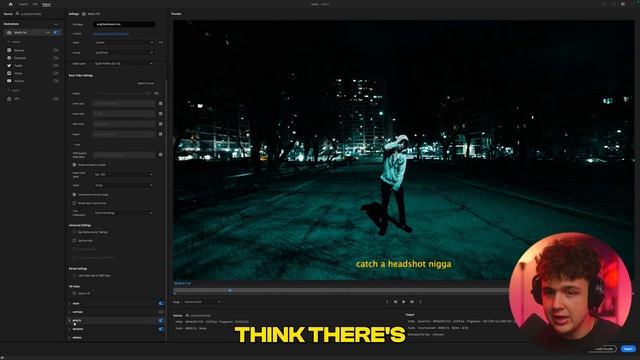Toggle the Optimize Stills checkbox
Viewport: 640px width, 360px height.
[74, 240]
